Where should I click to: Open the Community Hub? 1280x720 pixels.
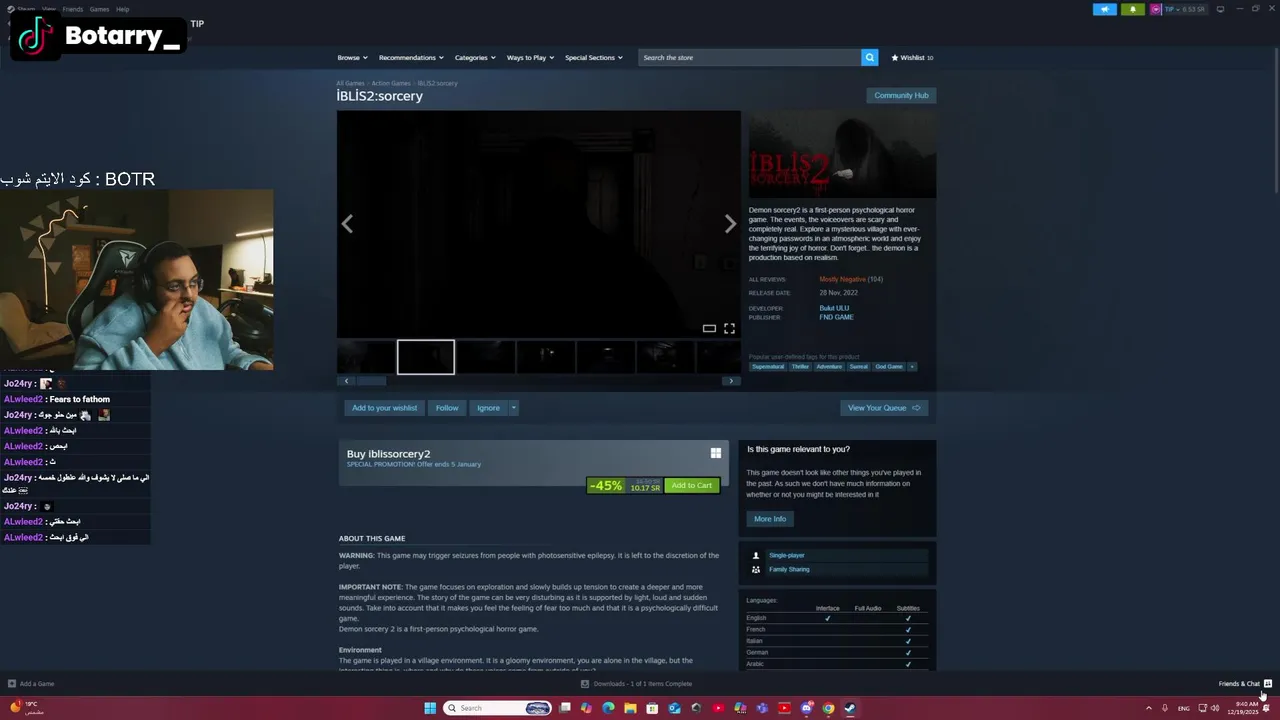(x=901, y=95)
